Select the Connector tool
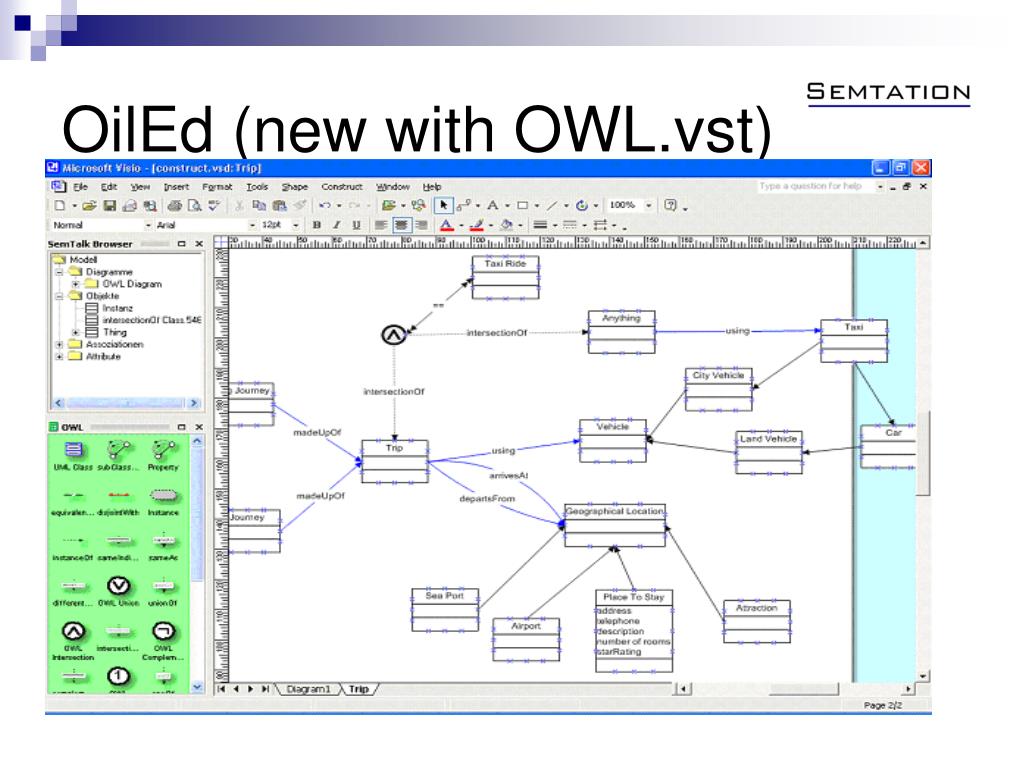 (x=464, y=206)
